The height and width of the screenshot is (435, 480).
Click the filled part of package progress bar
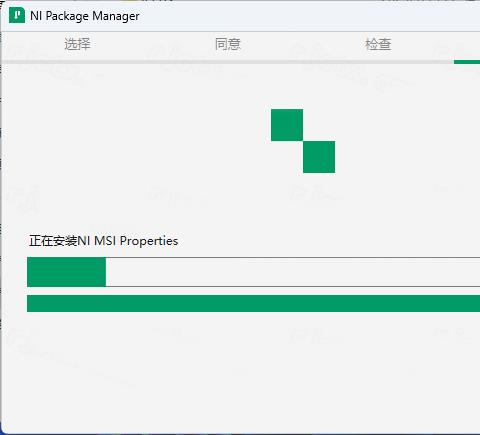[x=66, y=272]
